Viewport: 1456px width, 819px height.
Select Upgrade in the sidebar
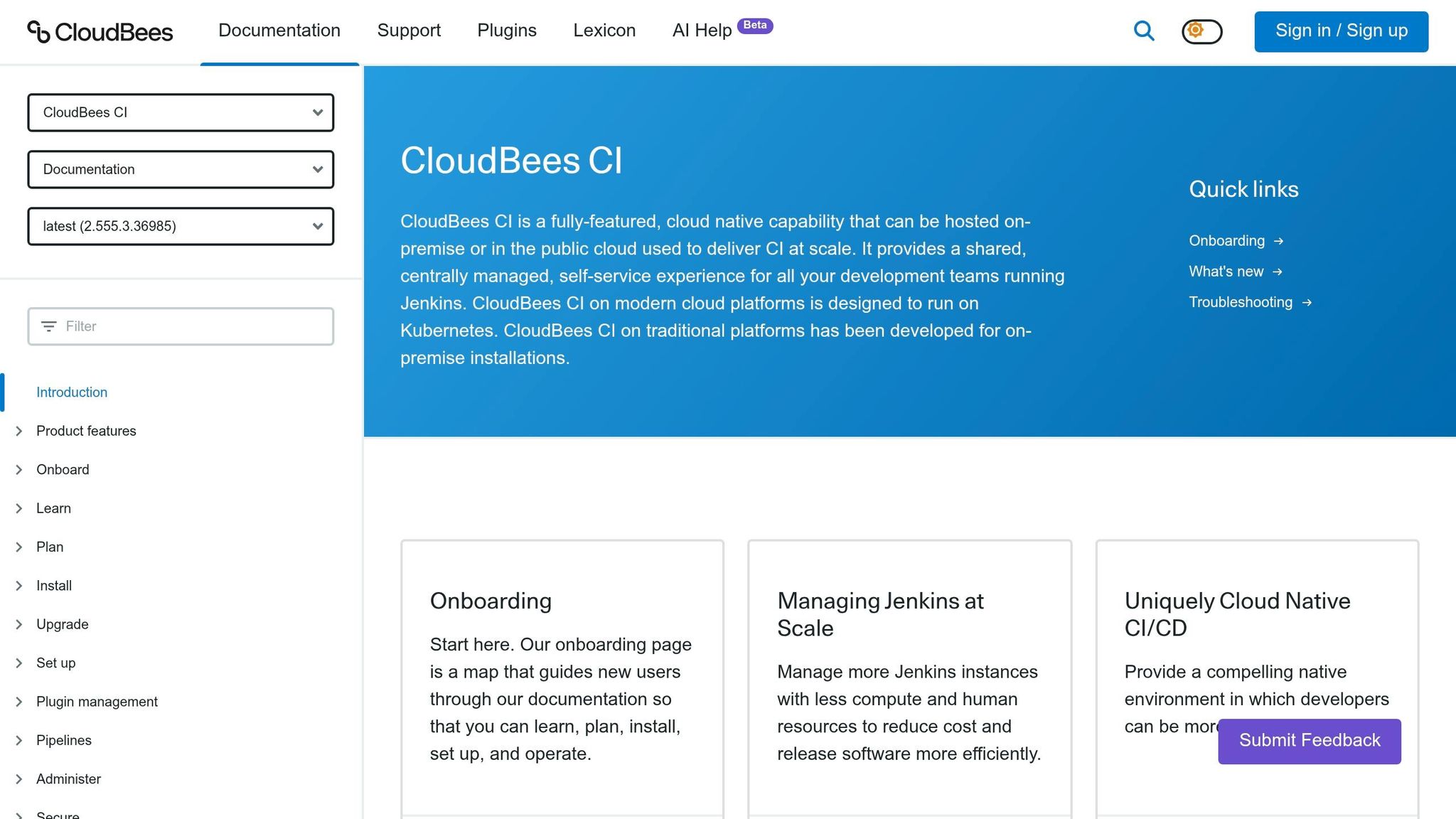[x=63, y=624]
